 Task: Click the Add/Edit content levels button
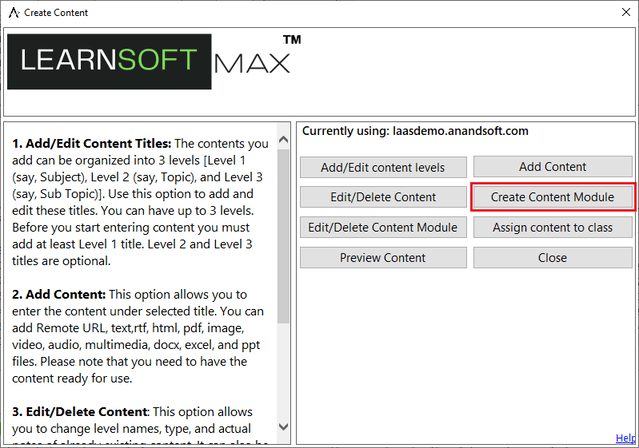382,167
